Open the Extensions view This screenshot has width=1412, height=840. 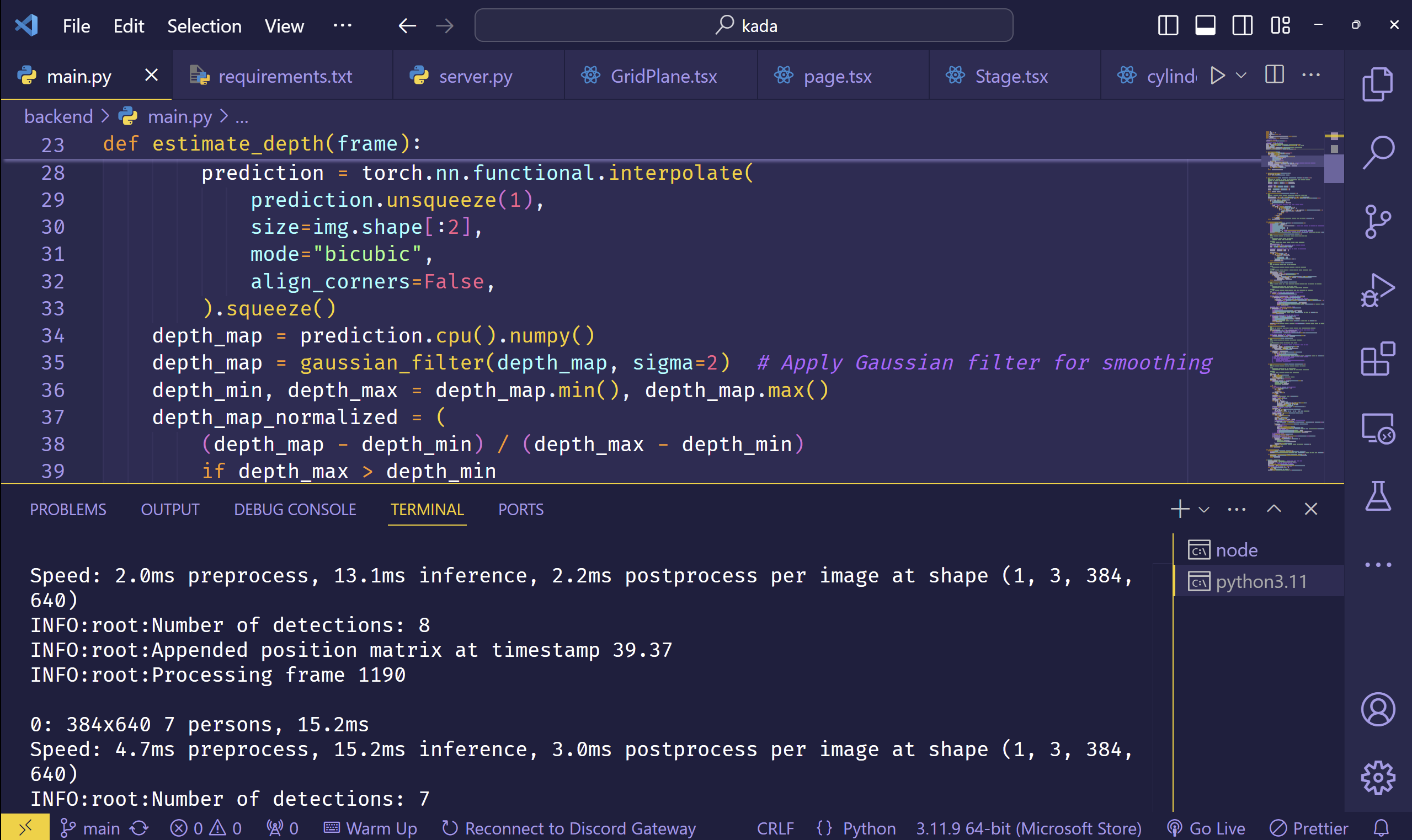click(x=1377, y=359)
